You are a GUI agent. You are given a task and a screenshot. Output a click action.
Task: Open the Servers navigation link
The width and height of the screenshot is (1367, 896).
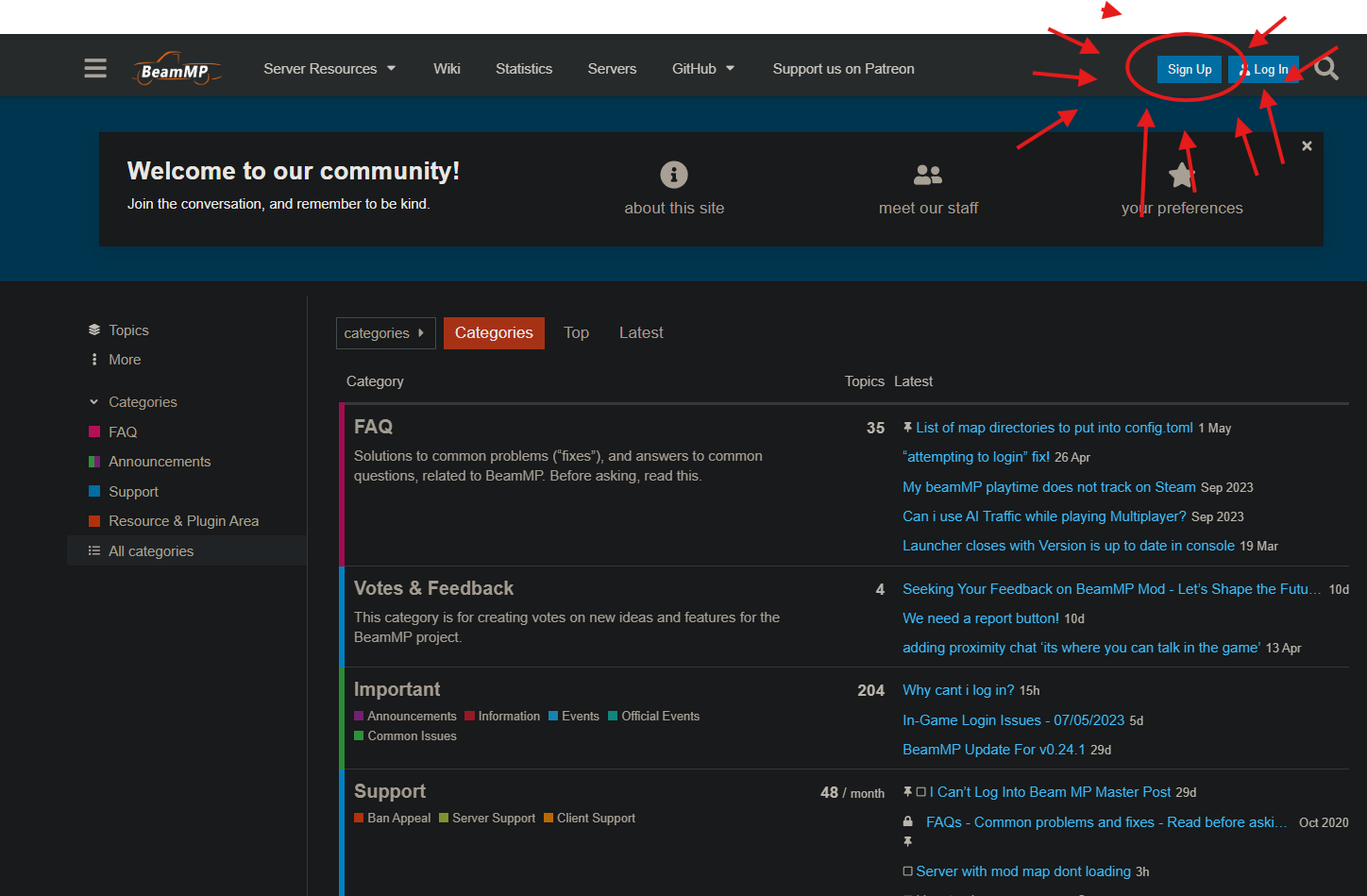(x=612, y=69)
